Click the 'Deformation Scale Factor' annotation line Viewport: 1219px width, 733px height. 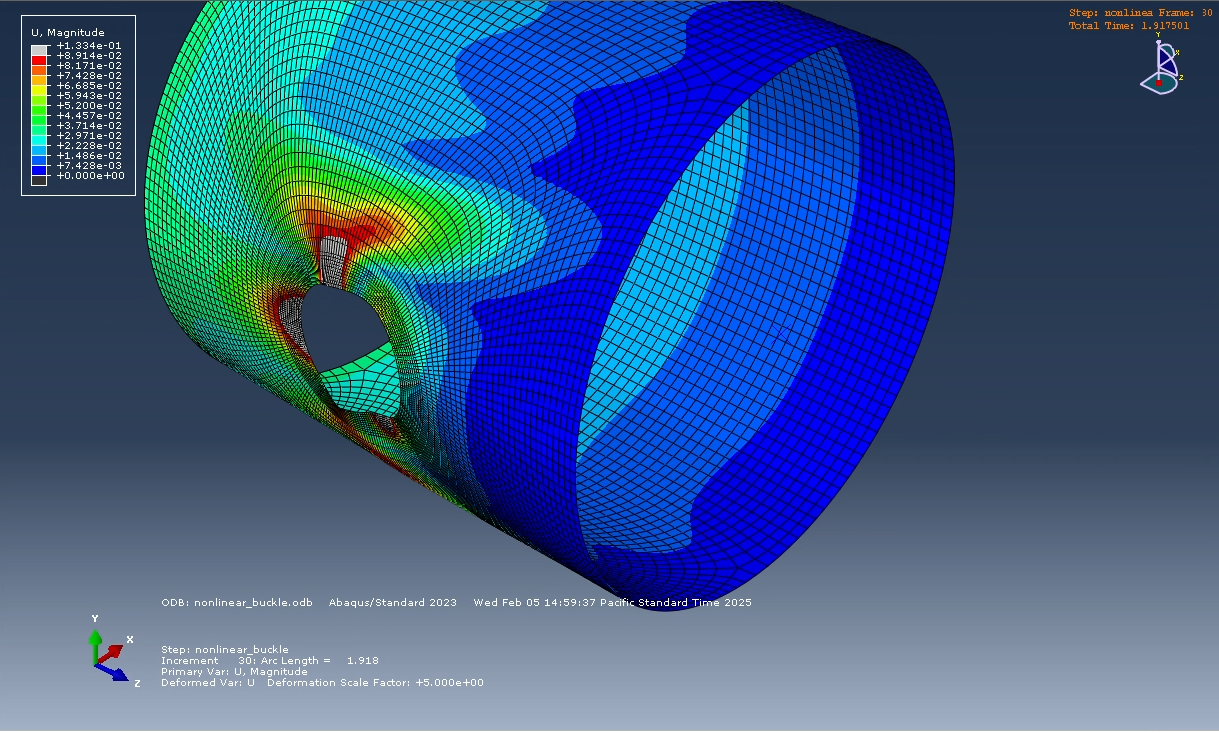coord(322,682)
